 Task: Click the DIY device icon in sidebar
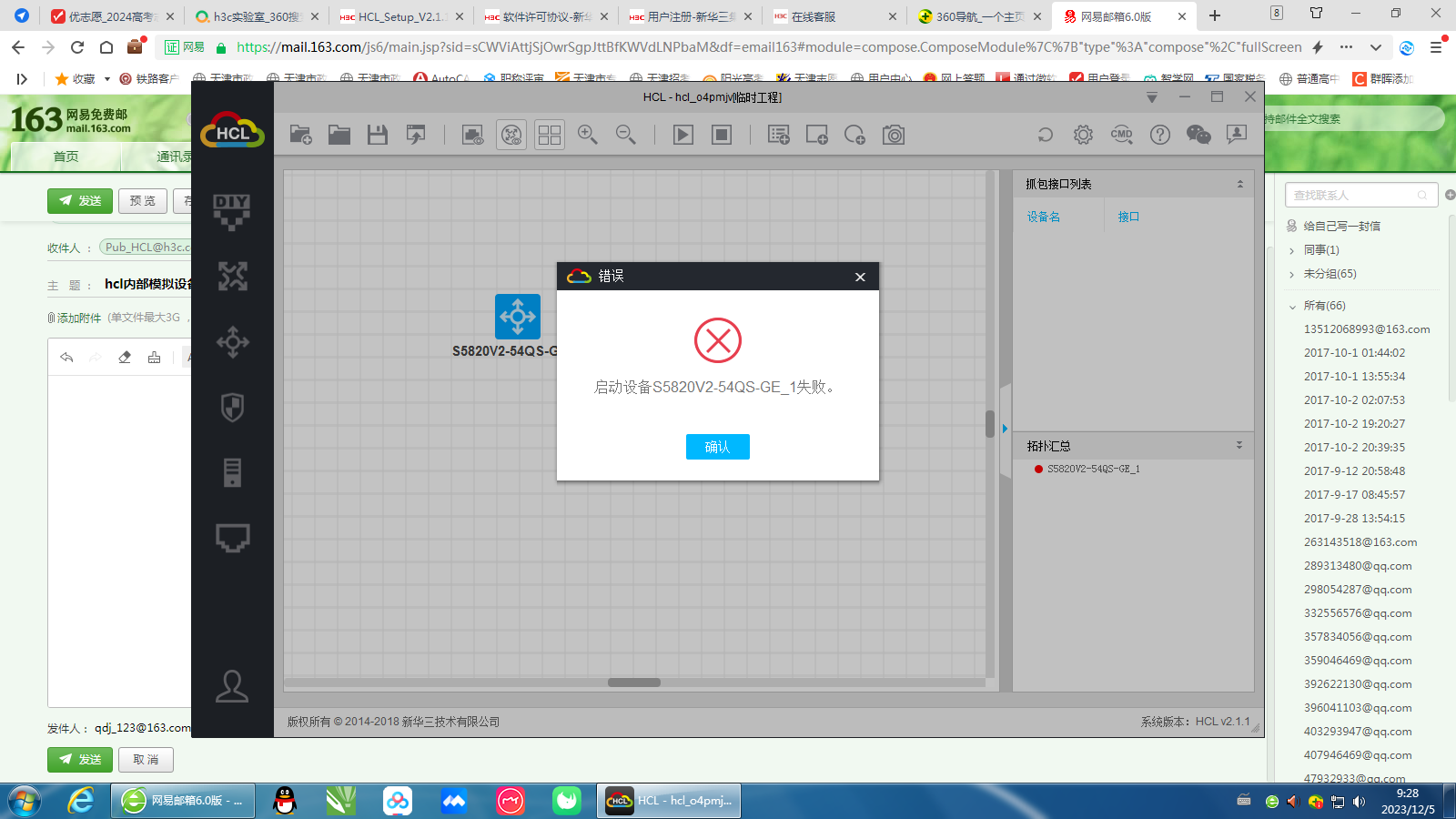tap(232, 211)
